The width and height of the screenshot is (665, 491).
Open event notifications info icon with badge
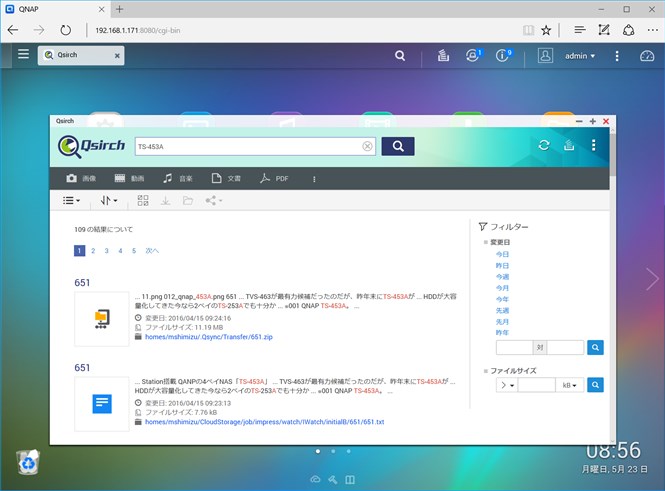point(503,55)
